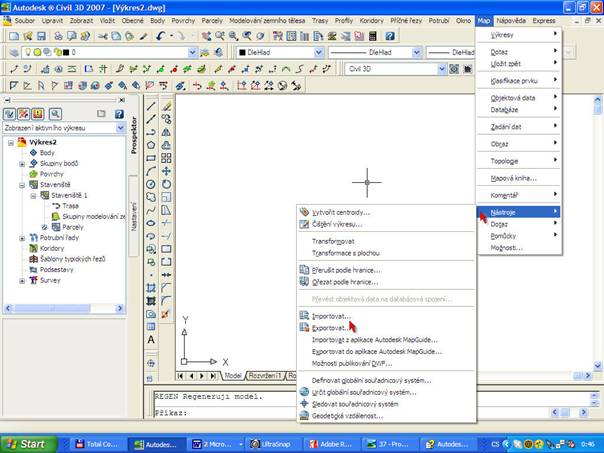Open Zobrazení aktivního výkresu dropdown
This screenshot has height=453, width=604.
[121, 128]
